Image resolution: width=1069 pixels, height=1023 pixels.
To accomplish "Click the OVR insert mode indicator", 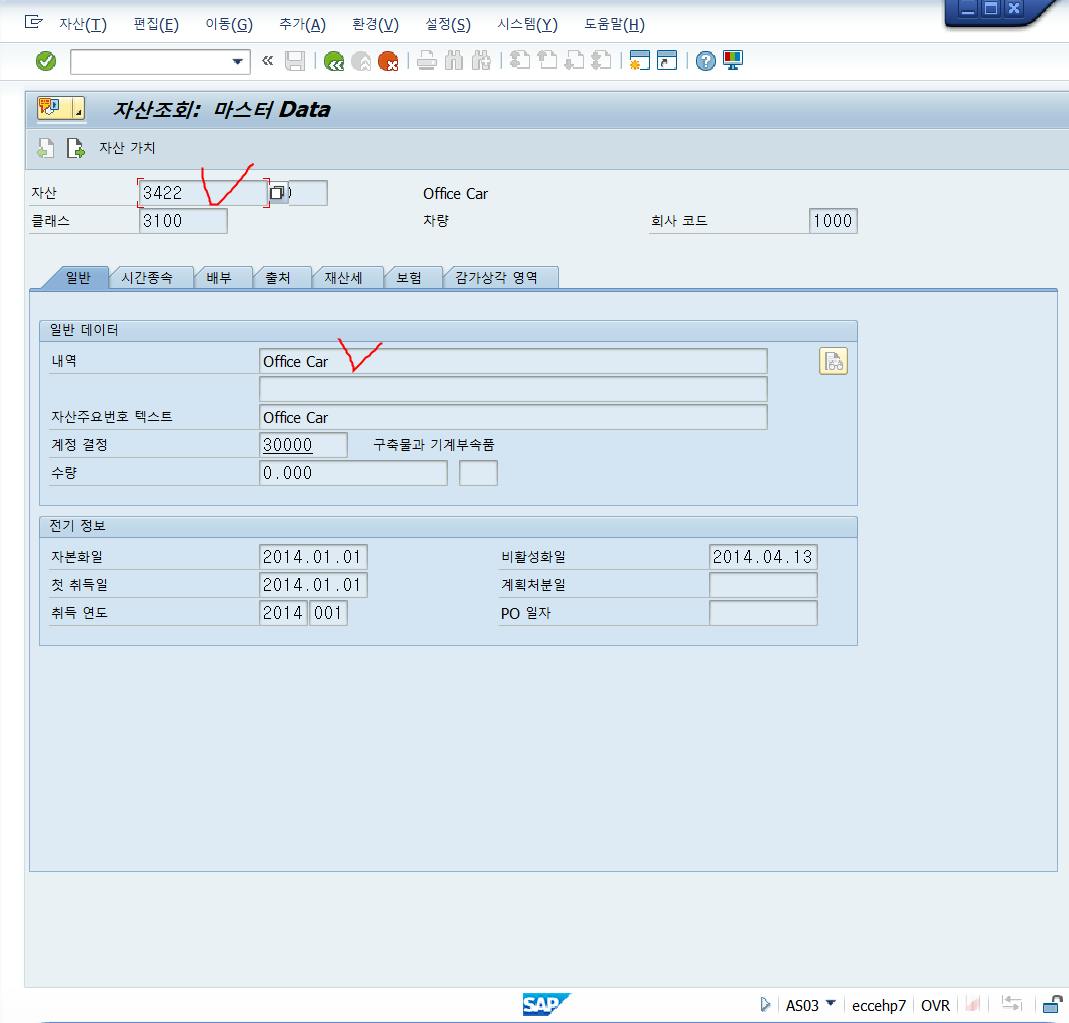I will point(935,1005).
